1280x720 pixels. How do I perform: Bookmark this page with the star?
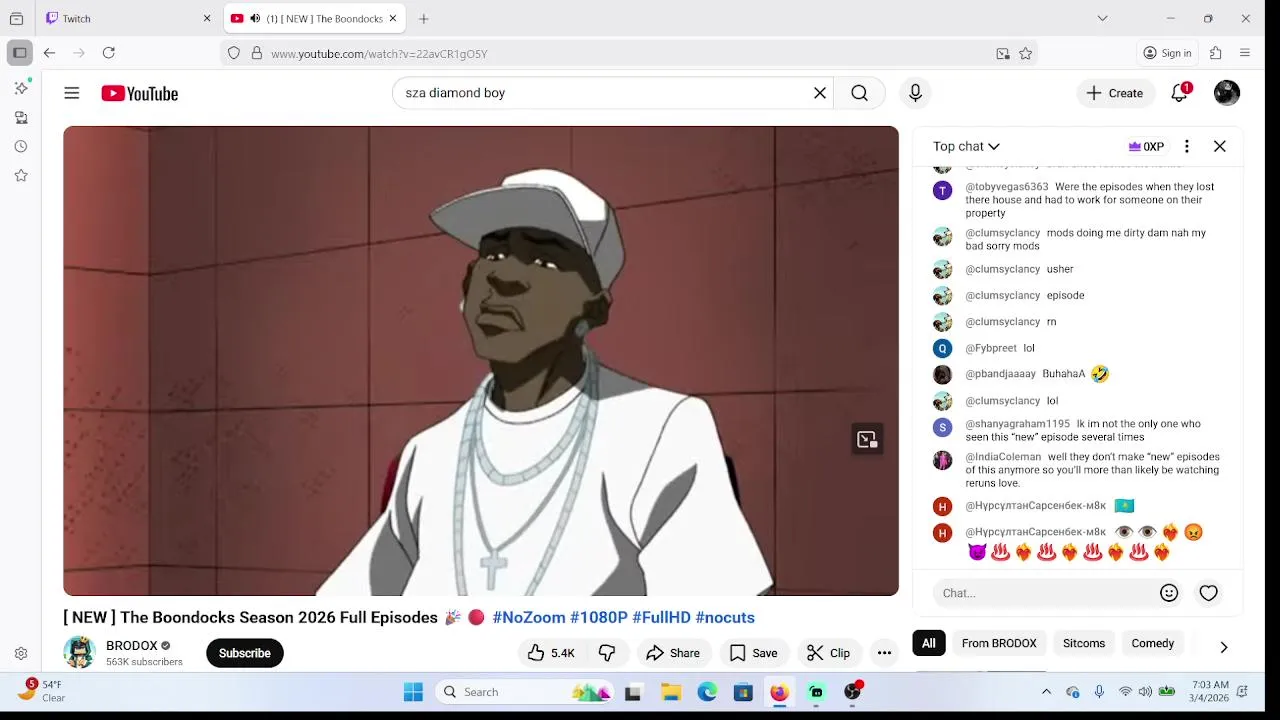(x=1025, y=54)
